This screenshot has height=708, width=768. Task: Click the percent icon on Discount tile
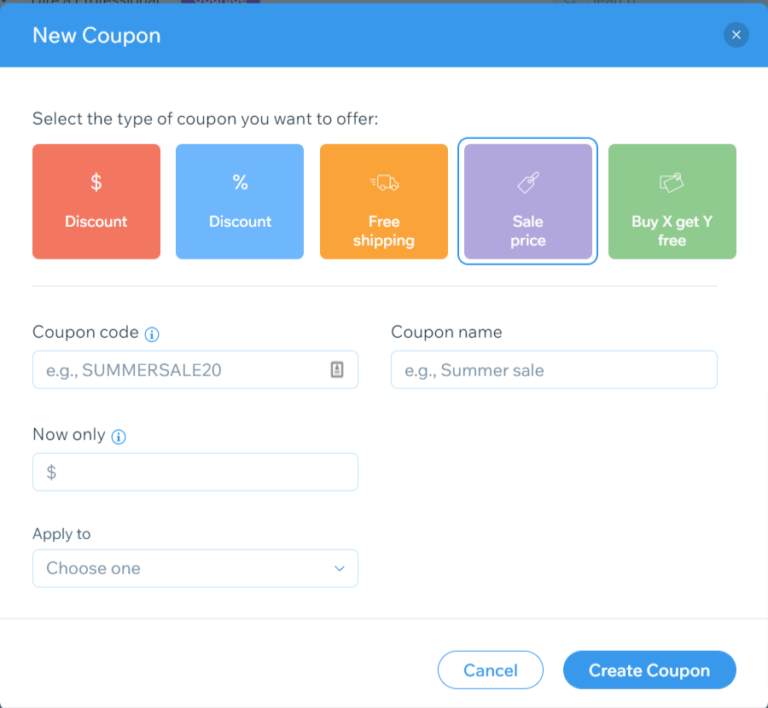coord(240,182)
